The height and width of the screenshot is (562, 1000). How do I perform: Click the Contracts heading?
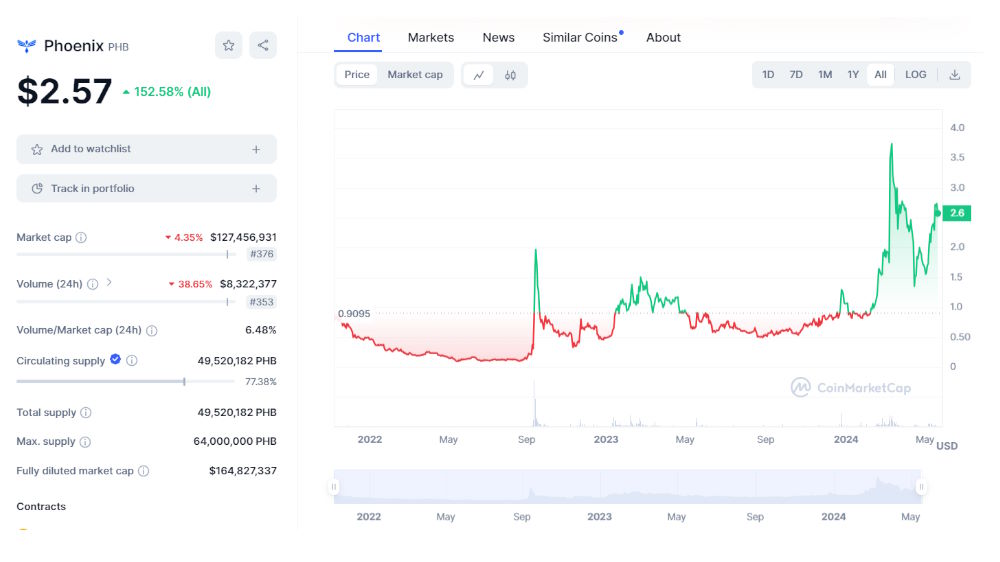tap(41, 507)
